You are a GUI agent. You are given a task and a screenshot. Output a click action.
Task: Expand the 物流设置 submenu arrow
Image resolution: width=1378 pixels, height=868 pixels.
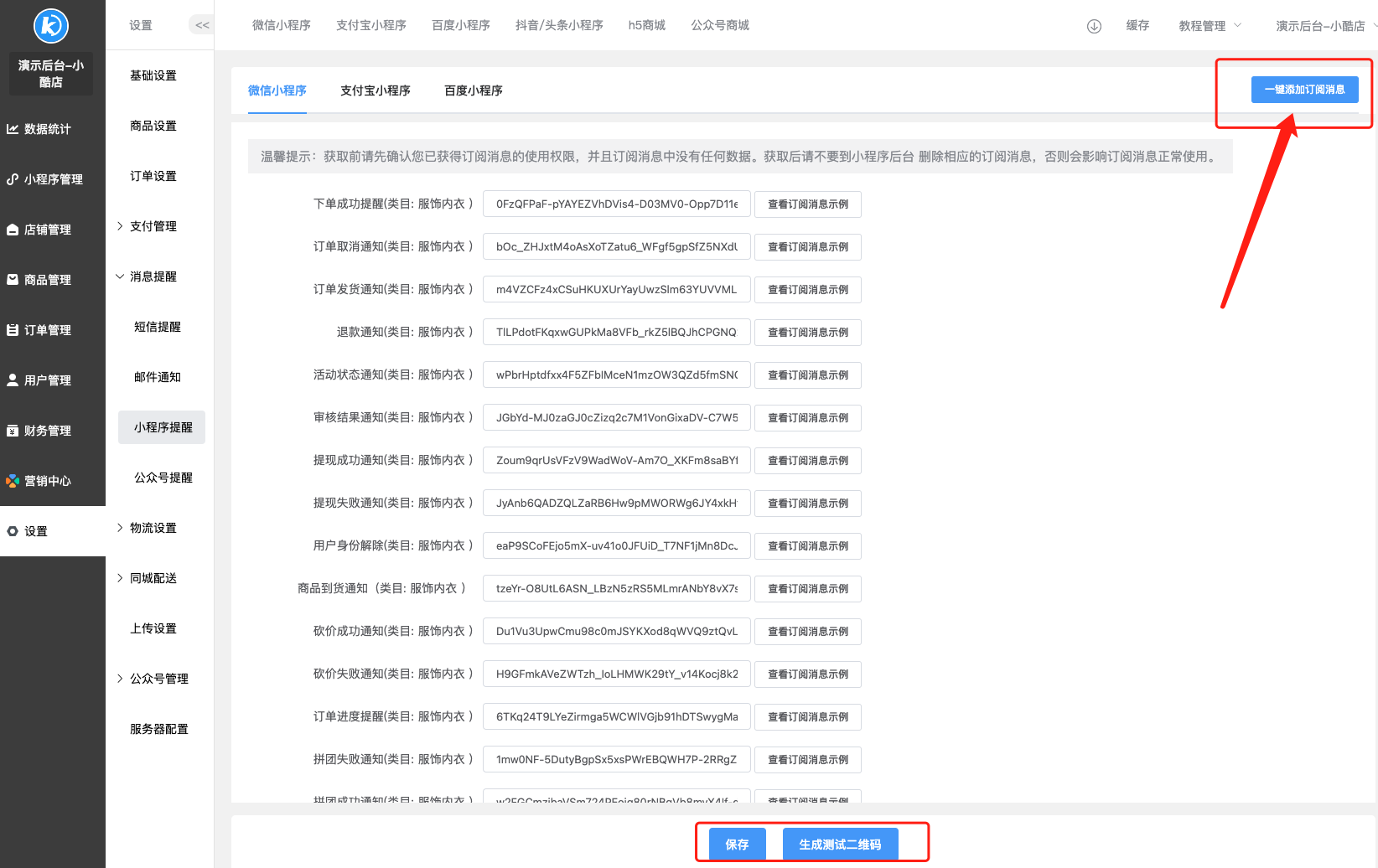pyautogui.click(x=120, y=528)
